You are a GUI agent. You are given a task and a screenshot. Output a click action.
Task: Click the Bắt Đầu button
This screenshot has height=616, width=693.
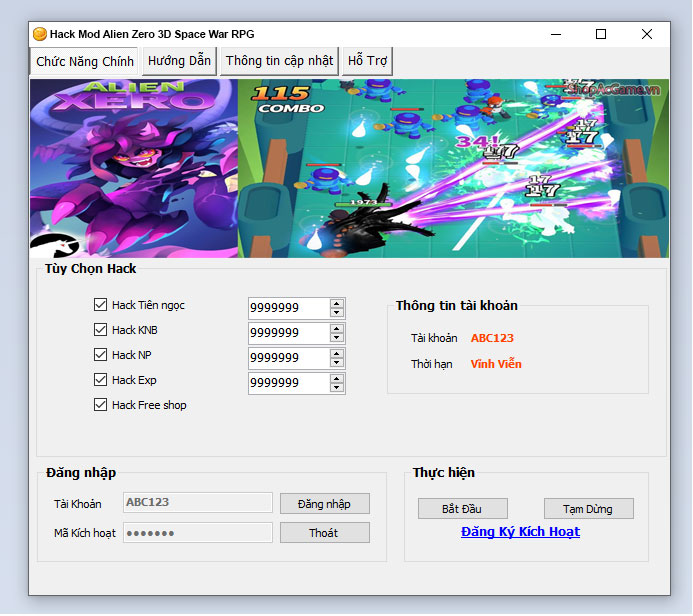tap(462, 509)
